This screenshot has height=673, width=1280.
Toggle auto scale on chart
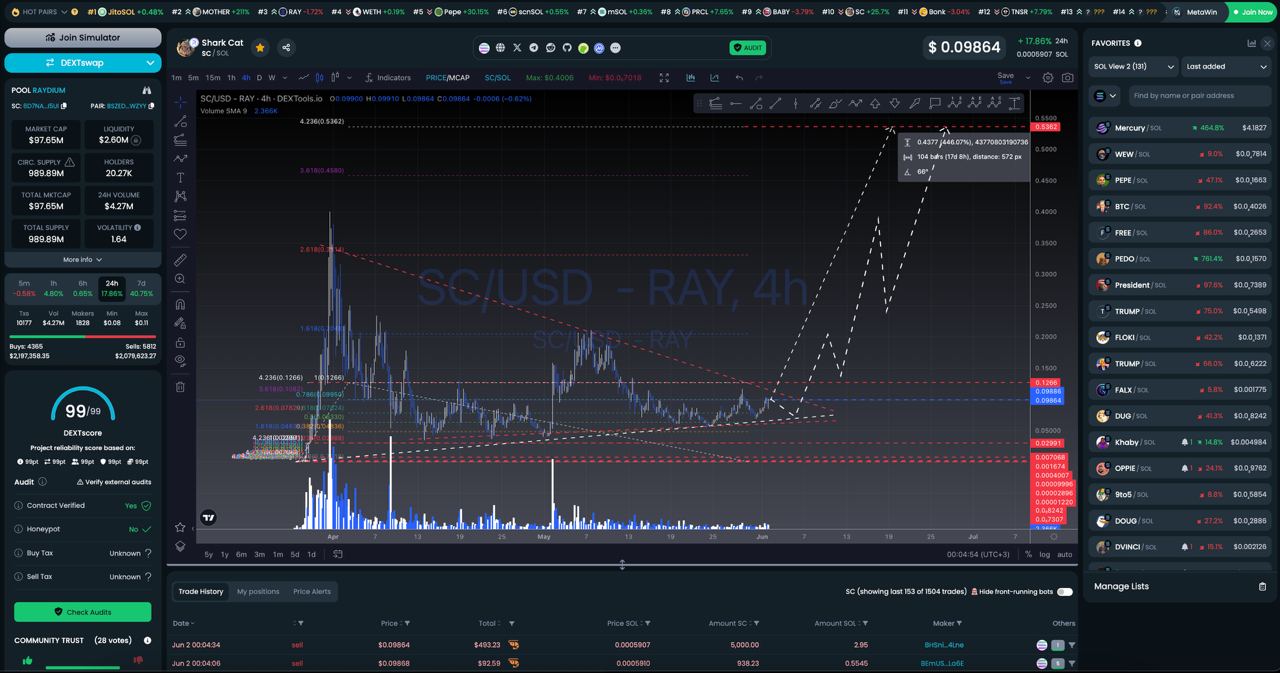1064,554
